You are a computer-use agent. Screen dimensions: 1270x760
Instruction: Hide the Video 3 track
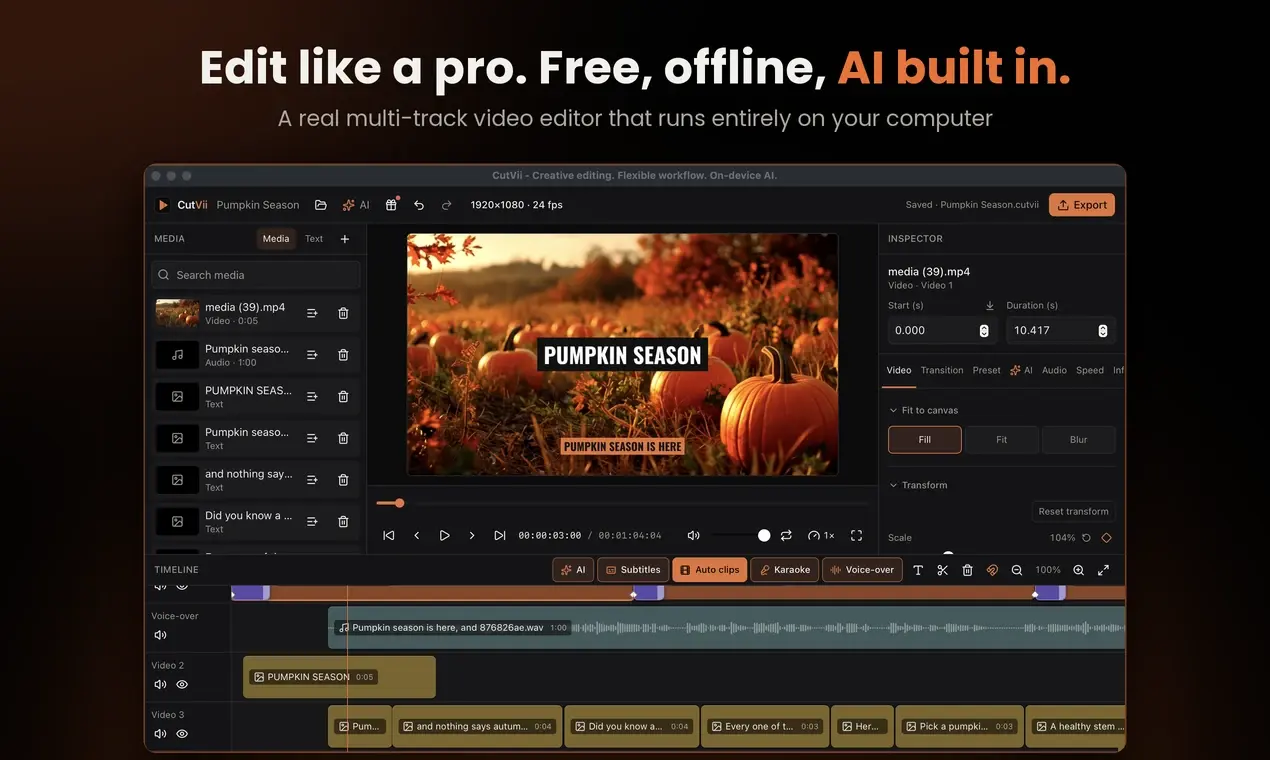pyautogui.click(x=182, y=734)
